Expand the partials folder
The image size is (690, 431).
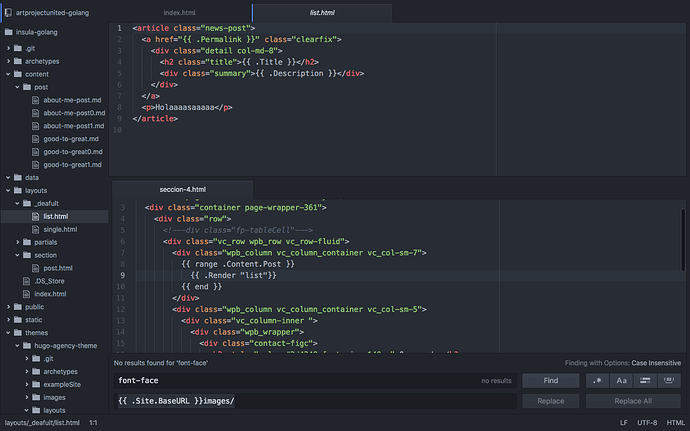point(16,242)
